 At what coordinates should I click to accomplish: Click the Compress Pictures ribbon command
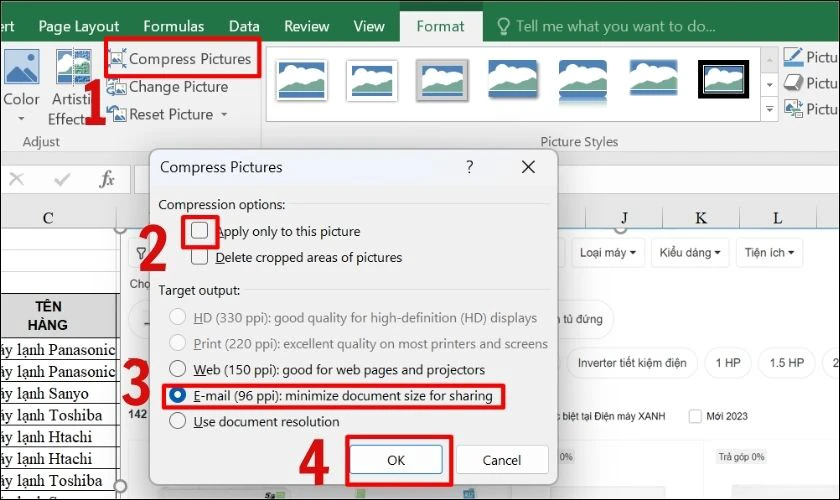pyautogui.click(x=180, y=58)
